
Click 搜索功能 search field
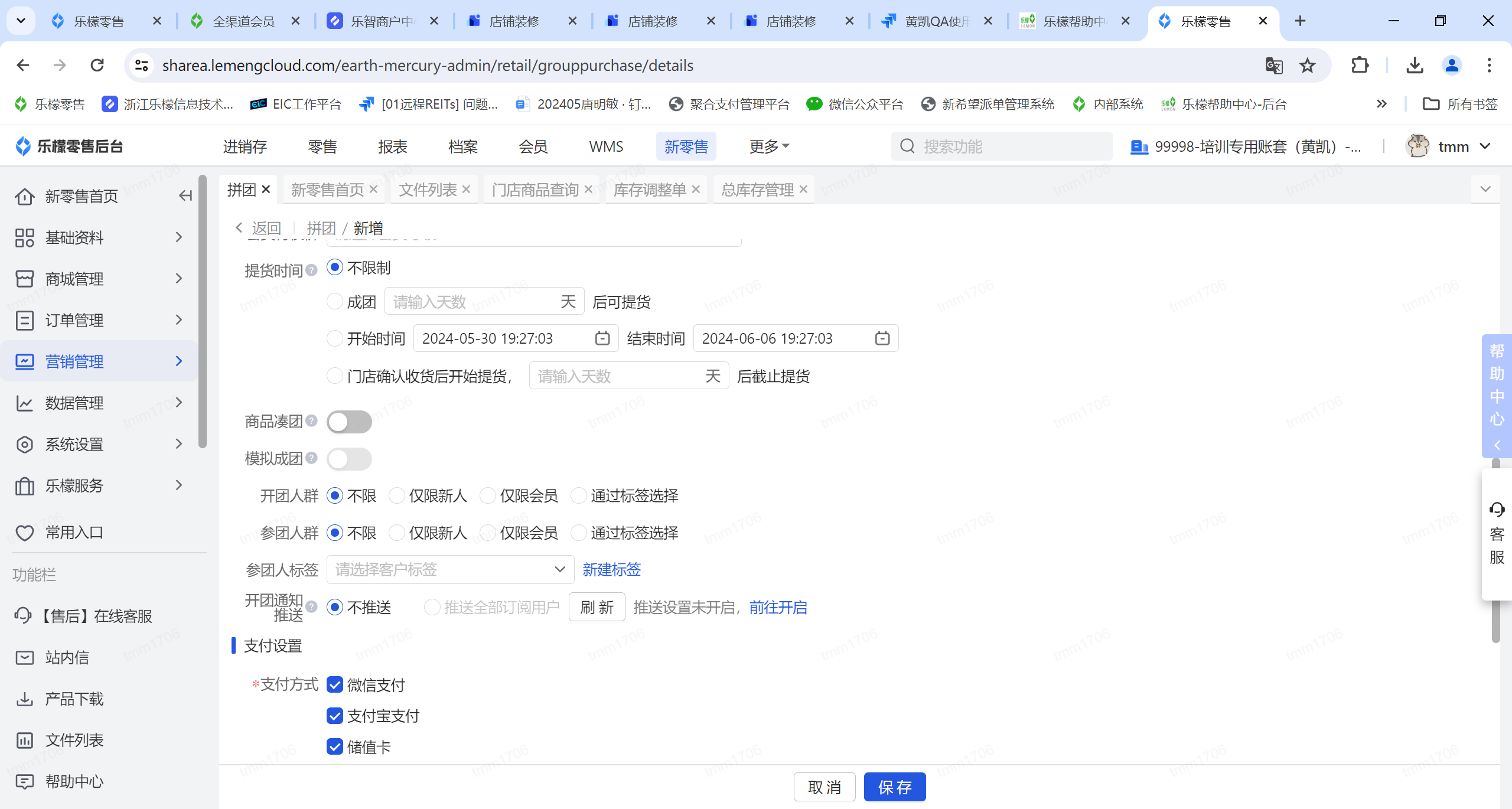pos(1002,146)
